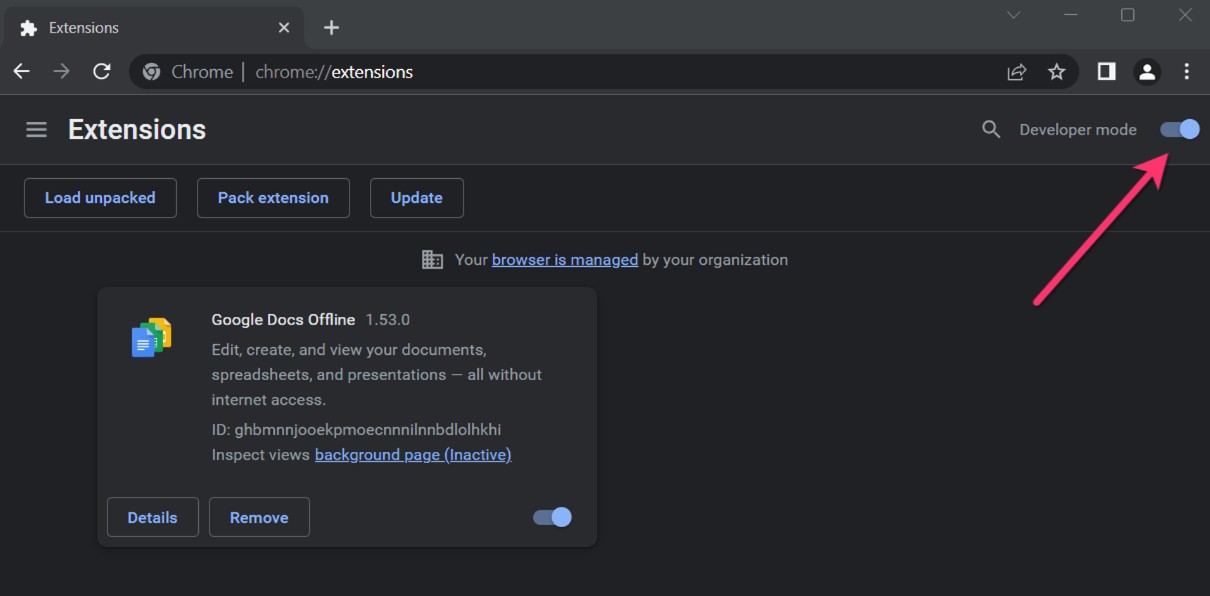This screenshot has width=1210, height=596.
Task: Maximize the Chrome window
Action: coord(1128,15)
